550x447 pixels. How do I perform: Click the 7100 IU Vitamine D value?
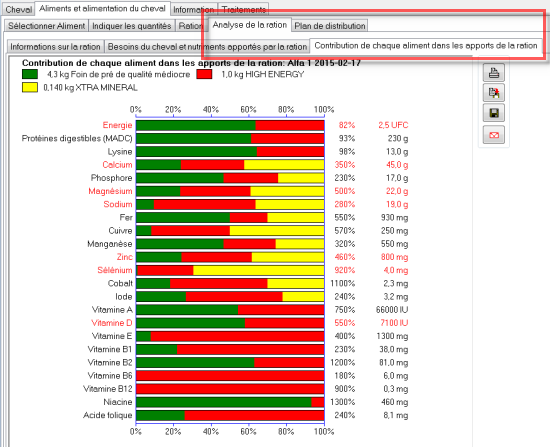pos(394,323)
